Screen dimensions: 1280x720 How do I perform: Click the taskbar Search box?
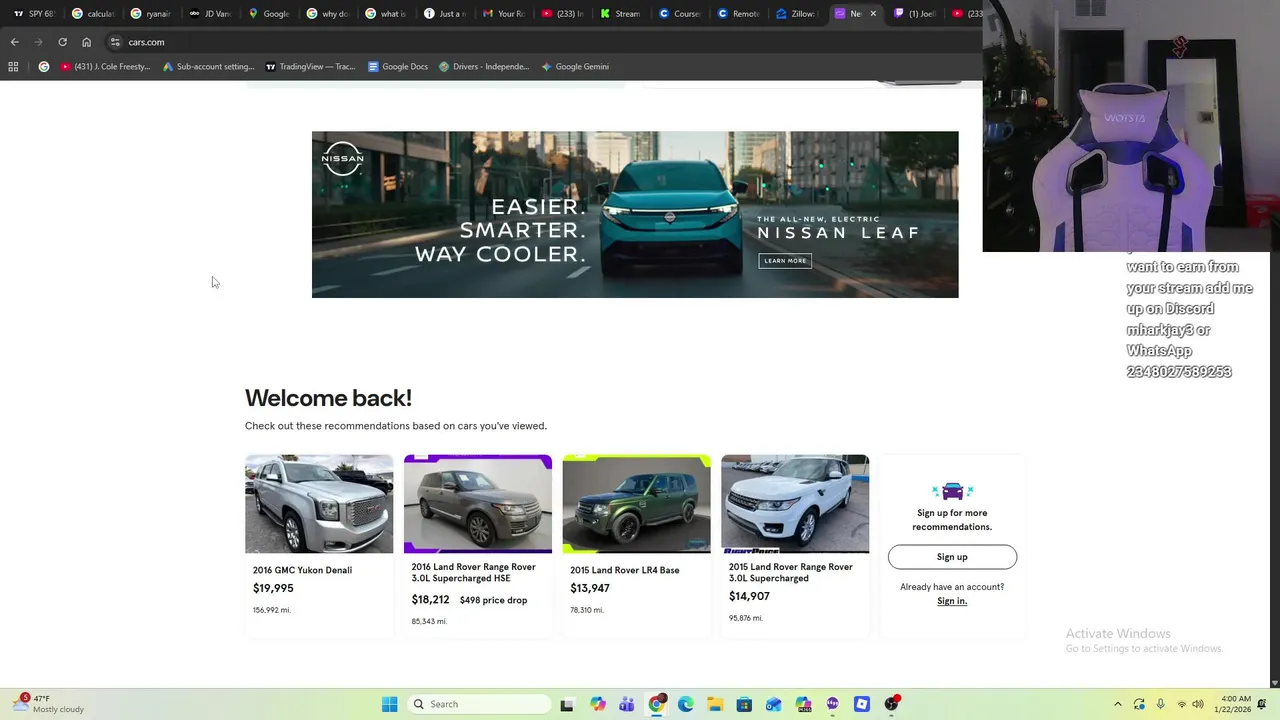tap(480, 704)
